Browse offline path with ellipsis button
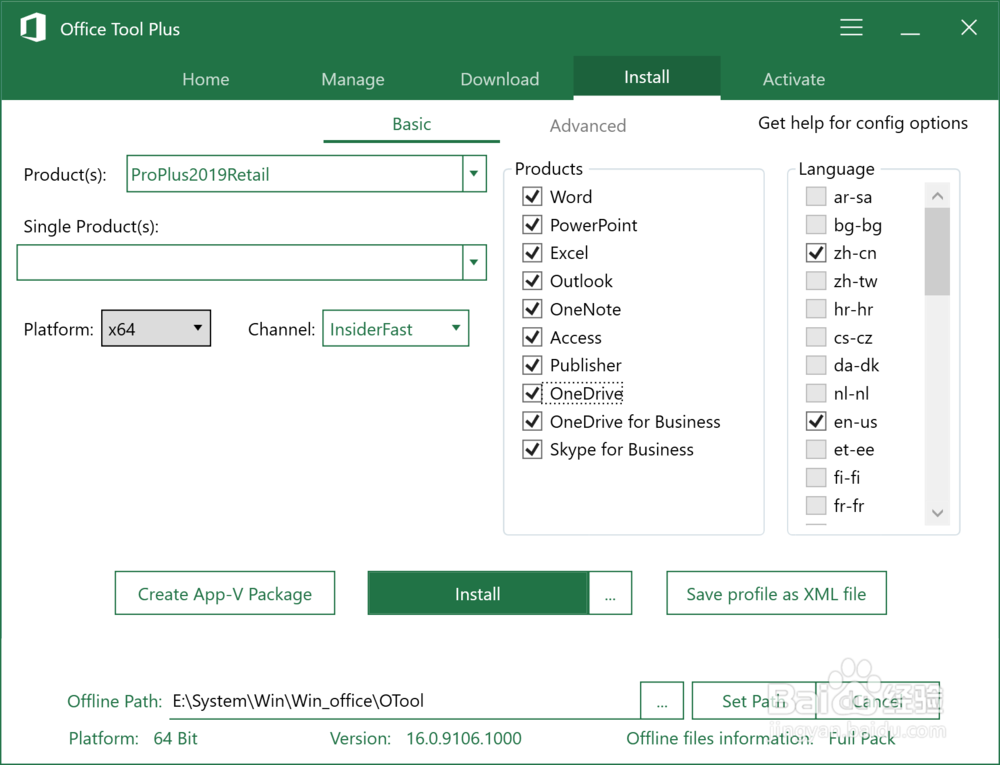Screen dimensions: 1000x765 pyautogui.click(x=662, y=701)
